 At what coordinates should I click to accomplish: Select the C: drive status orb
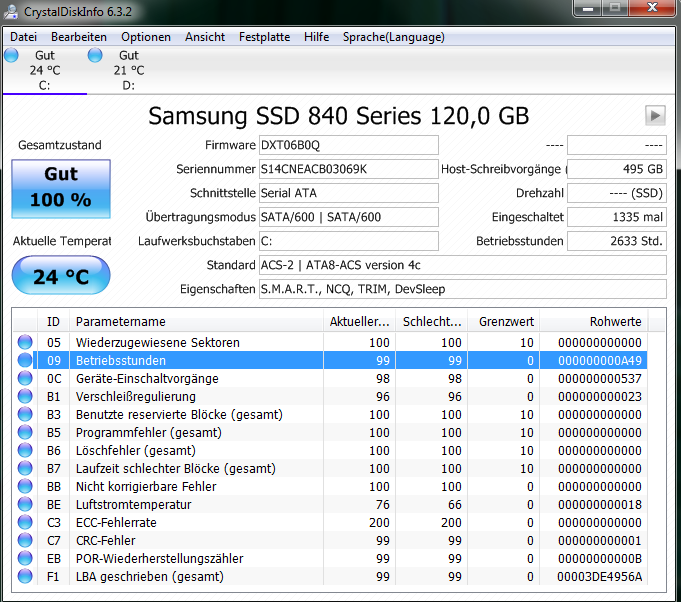(x=12, y=55)
